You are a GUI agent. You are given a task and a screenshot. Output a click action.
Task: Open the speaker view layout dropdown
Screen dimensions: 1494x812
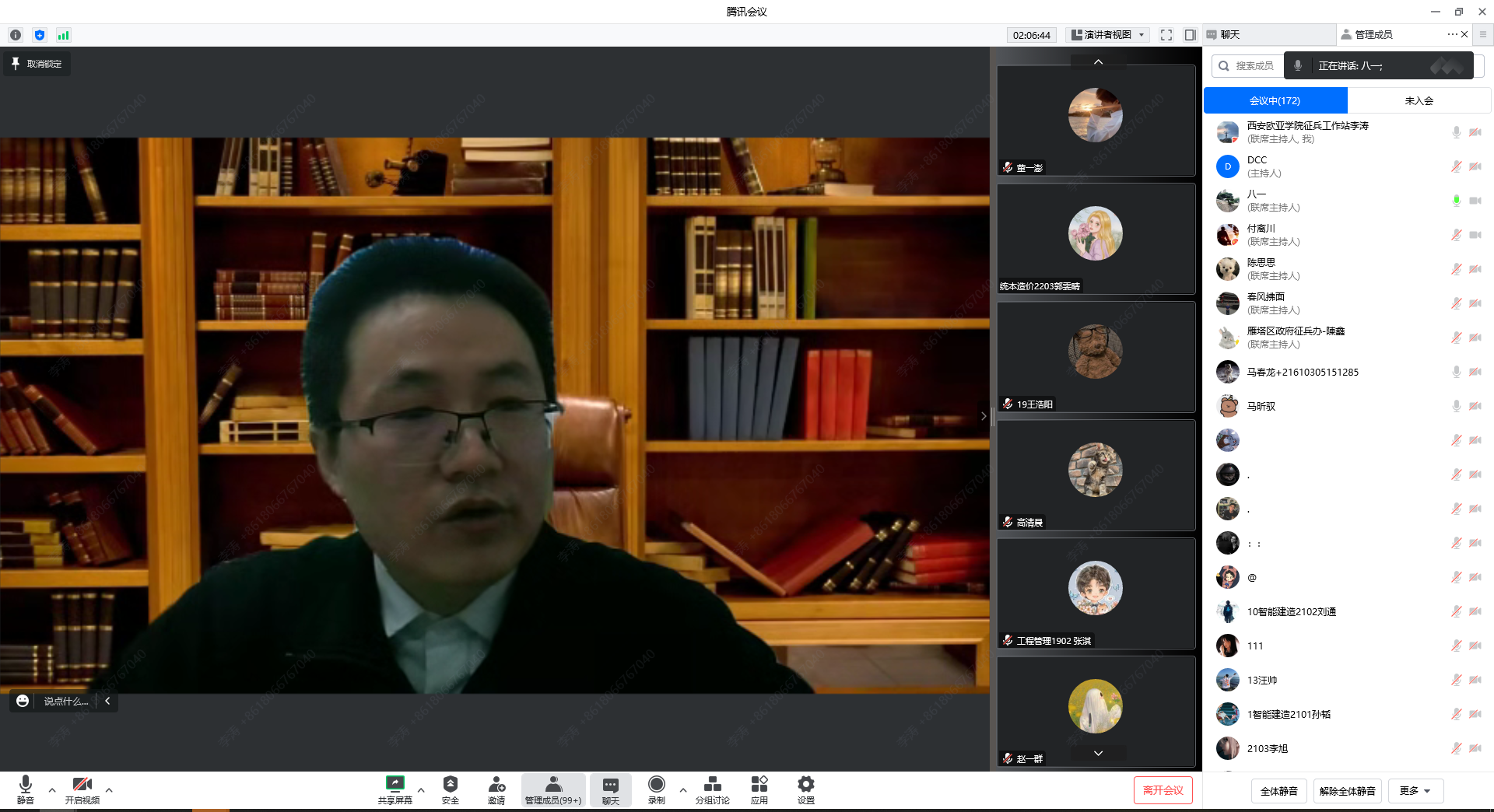pos(1109,35)
